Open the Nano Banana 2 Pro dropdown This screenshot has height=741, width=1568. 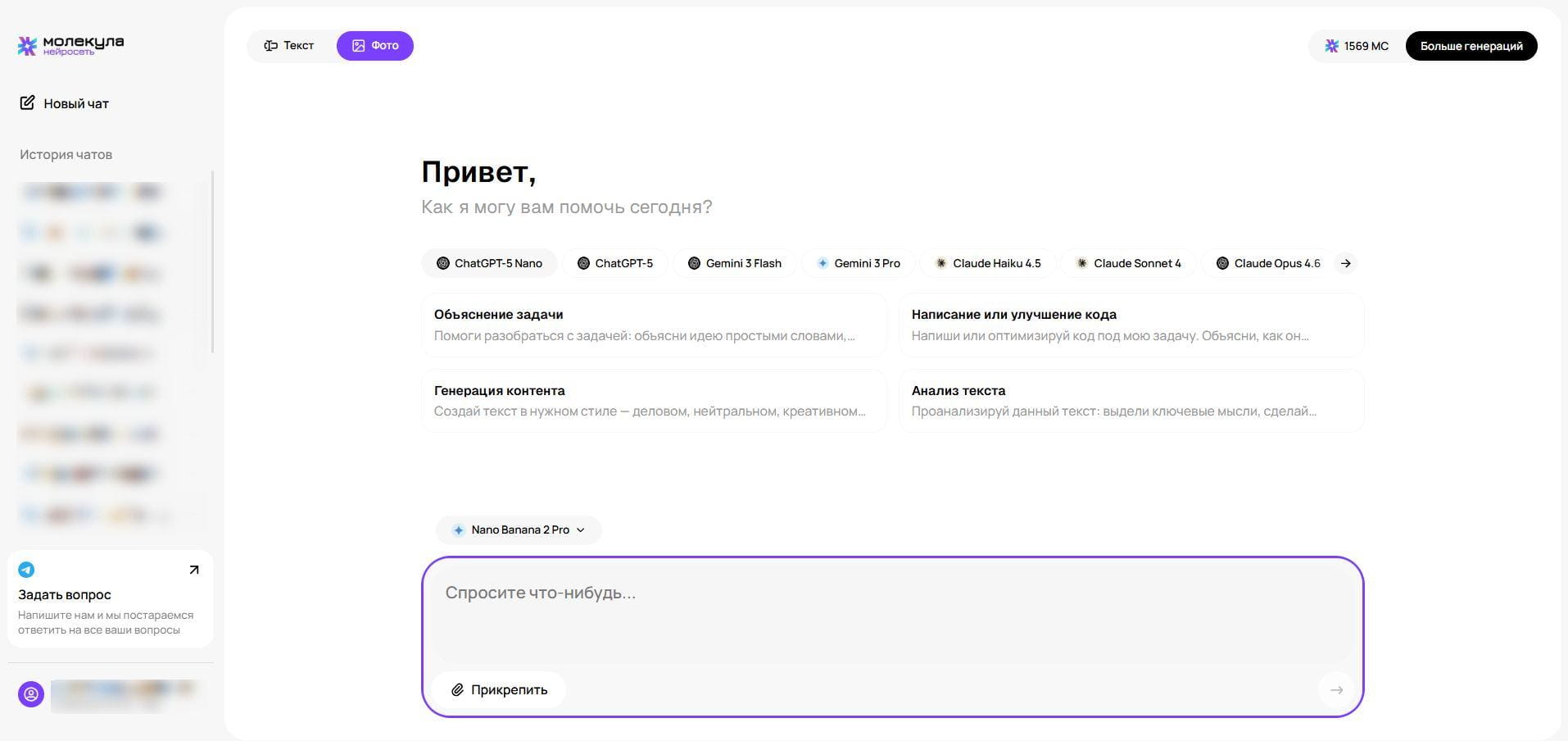pos(519,530)
